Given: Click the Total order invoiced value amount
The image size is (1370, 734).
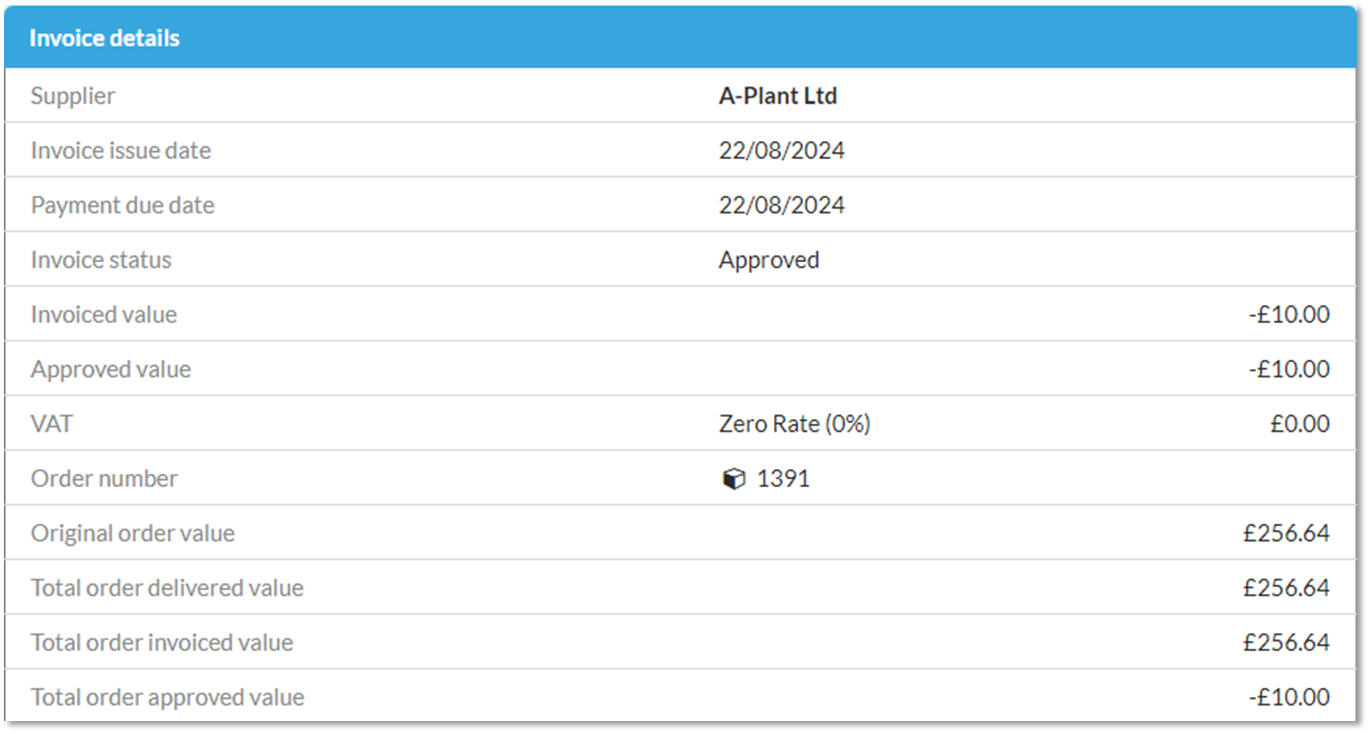Looking at the screenshot, I should click(x=1286, y=642).
